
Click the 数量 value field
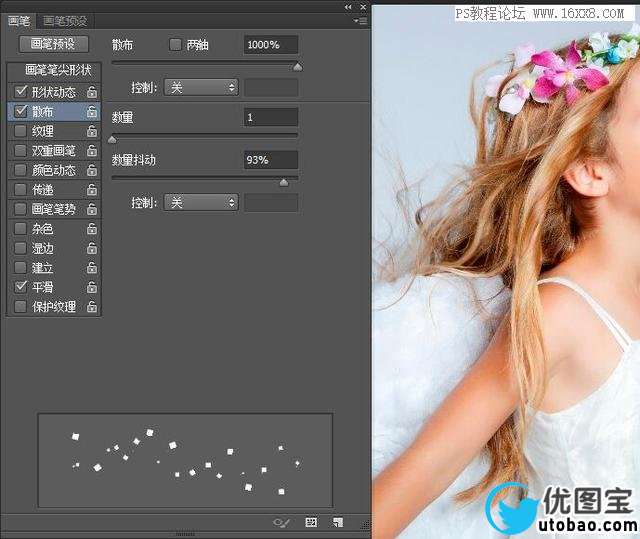(x=271, y=118)
